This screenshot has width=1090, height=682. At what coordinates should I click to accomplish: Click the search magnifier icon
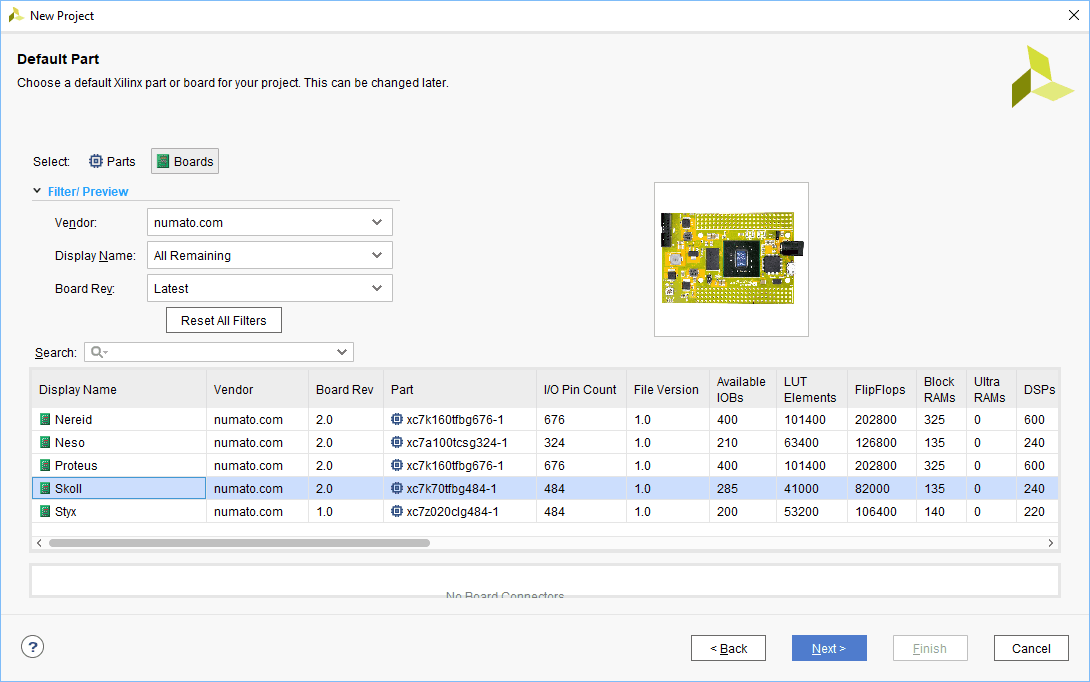point(97,352)
